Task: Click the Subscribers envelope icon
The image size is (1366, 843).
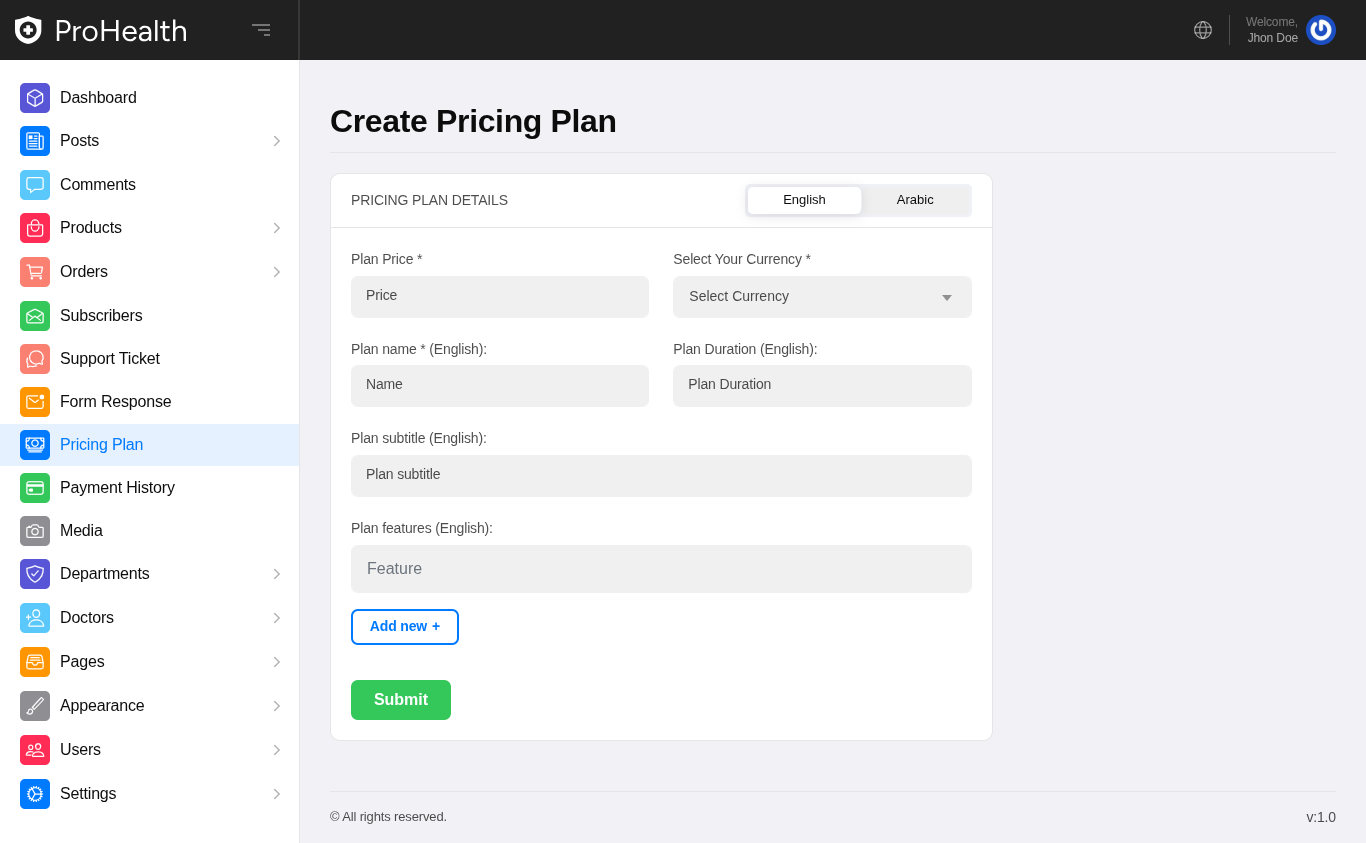Action: (x=35, y=316)
